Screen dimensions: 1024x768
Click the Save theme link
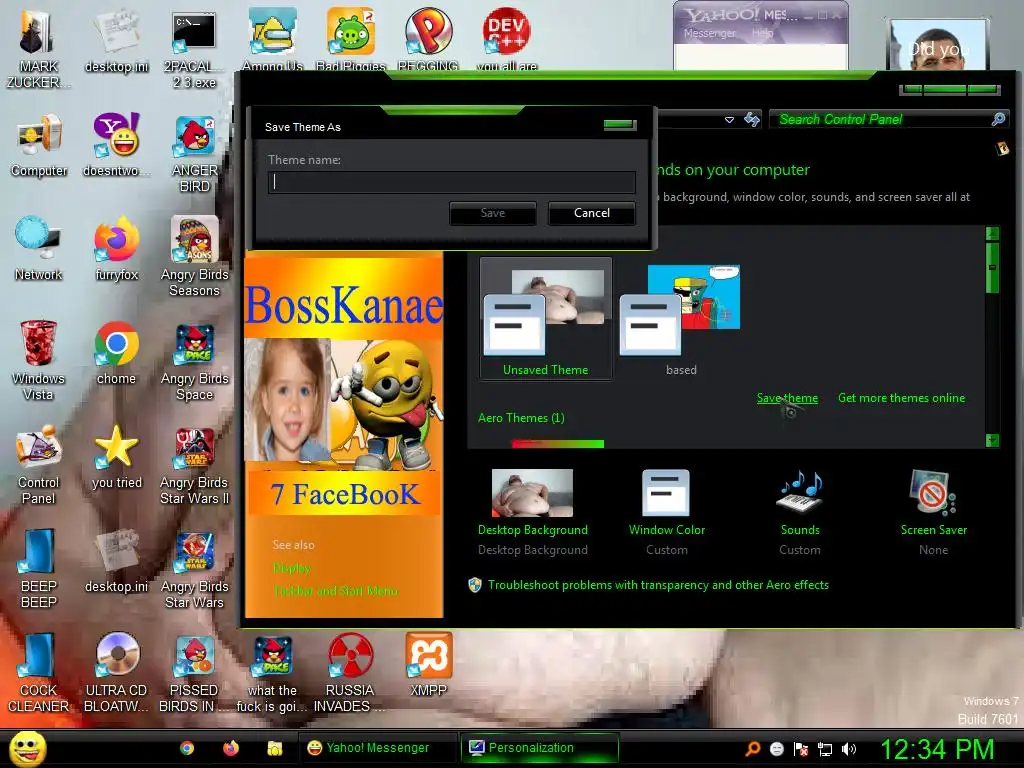(x=787, y=398)
